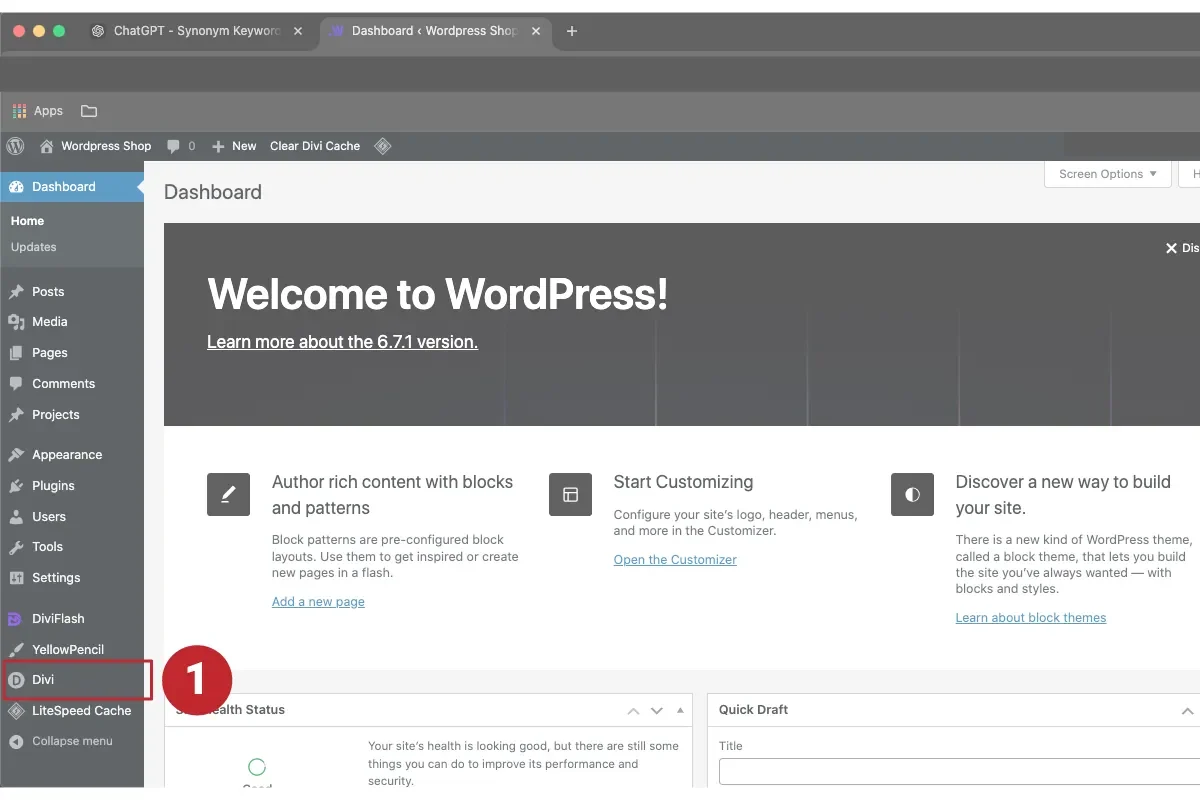
Task: Open the Customizer via its link
Action: [675, 560]
